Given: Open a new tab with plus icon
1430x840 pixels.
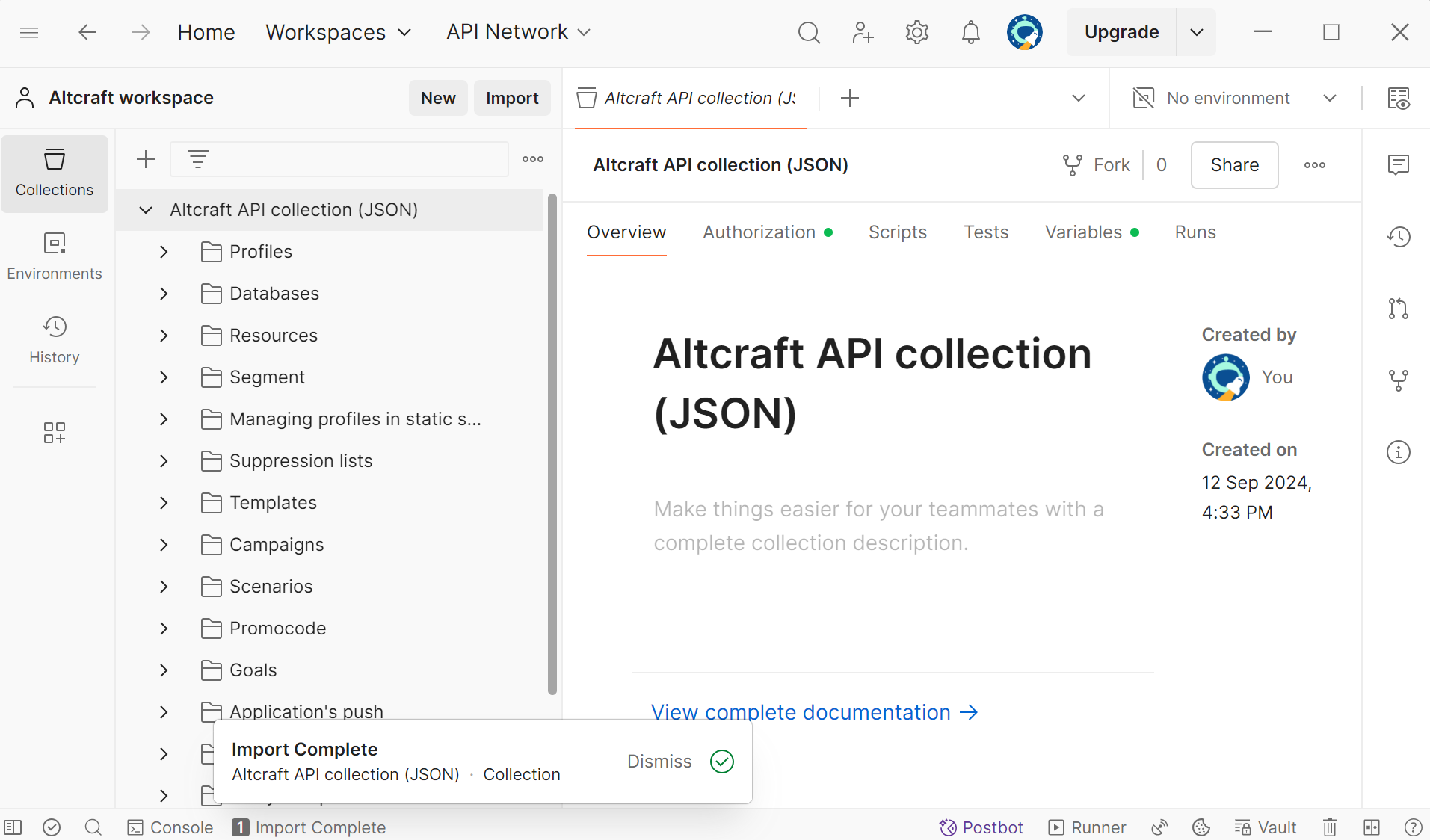Looking at the screenshot, I should click(x=850, y=98).
